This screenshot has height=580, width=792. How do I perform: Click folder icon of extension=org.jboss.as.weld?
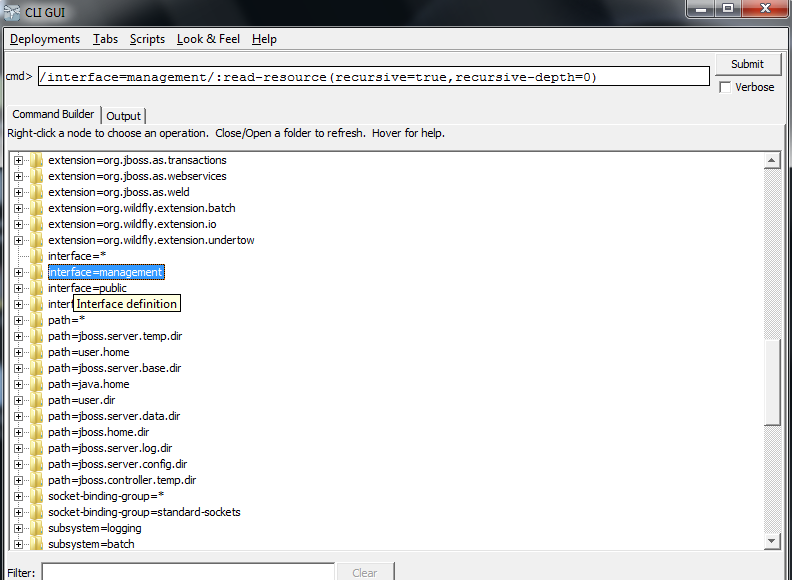click(x=36, y=192)
